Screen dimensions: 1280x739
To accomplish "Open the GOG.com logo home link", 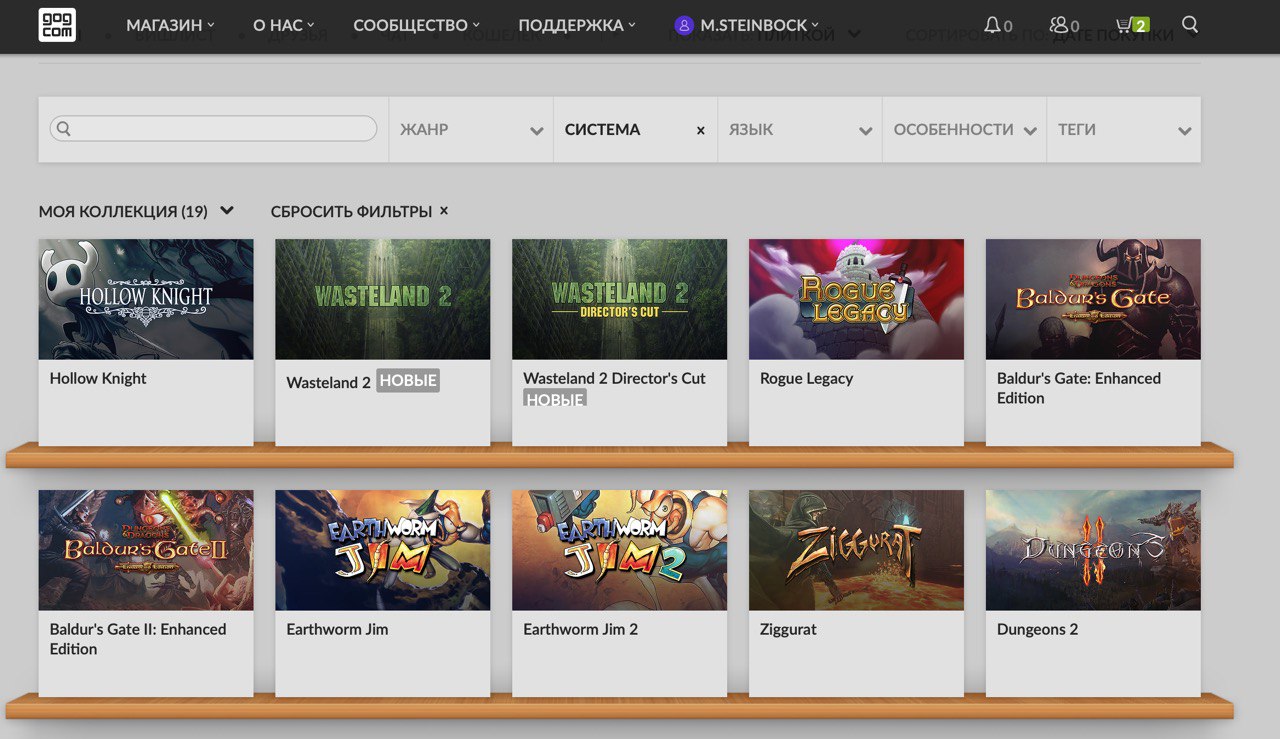I will pyautogui.click(x=57, y=25).
